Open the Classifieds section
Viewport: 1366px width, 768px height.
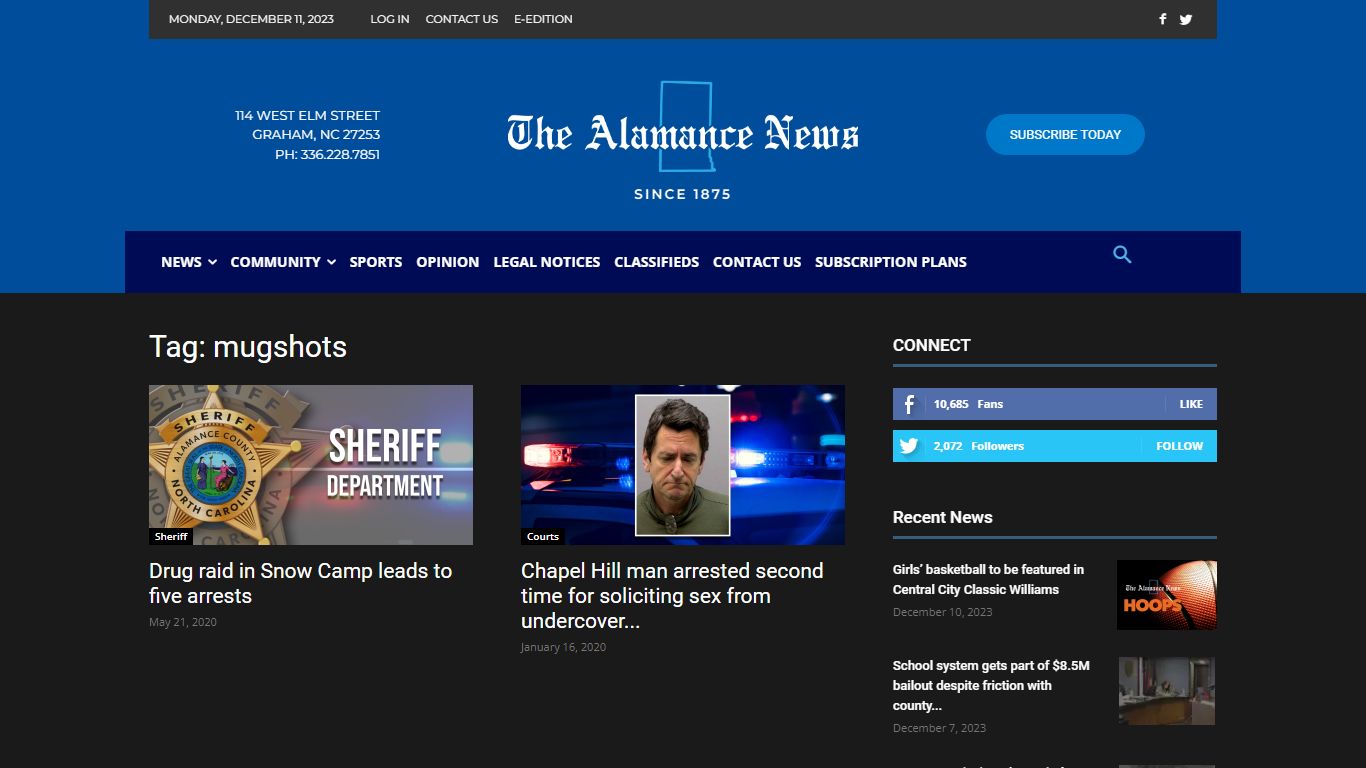[657, 262]
